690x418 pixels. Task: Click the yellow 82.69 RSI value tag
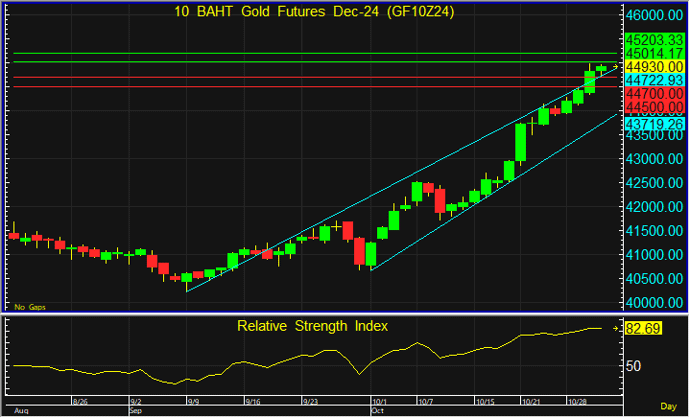pos(644,328)
